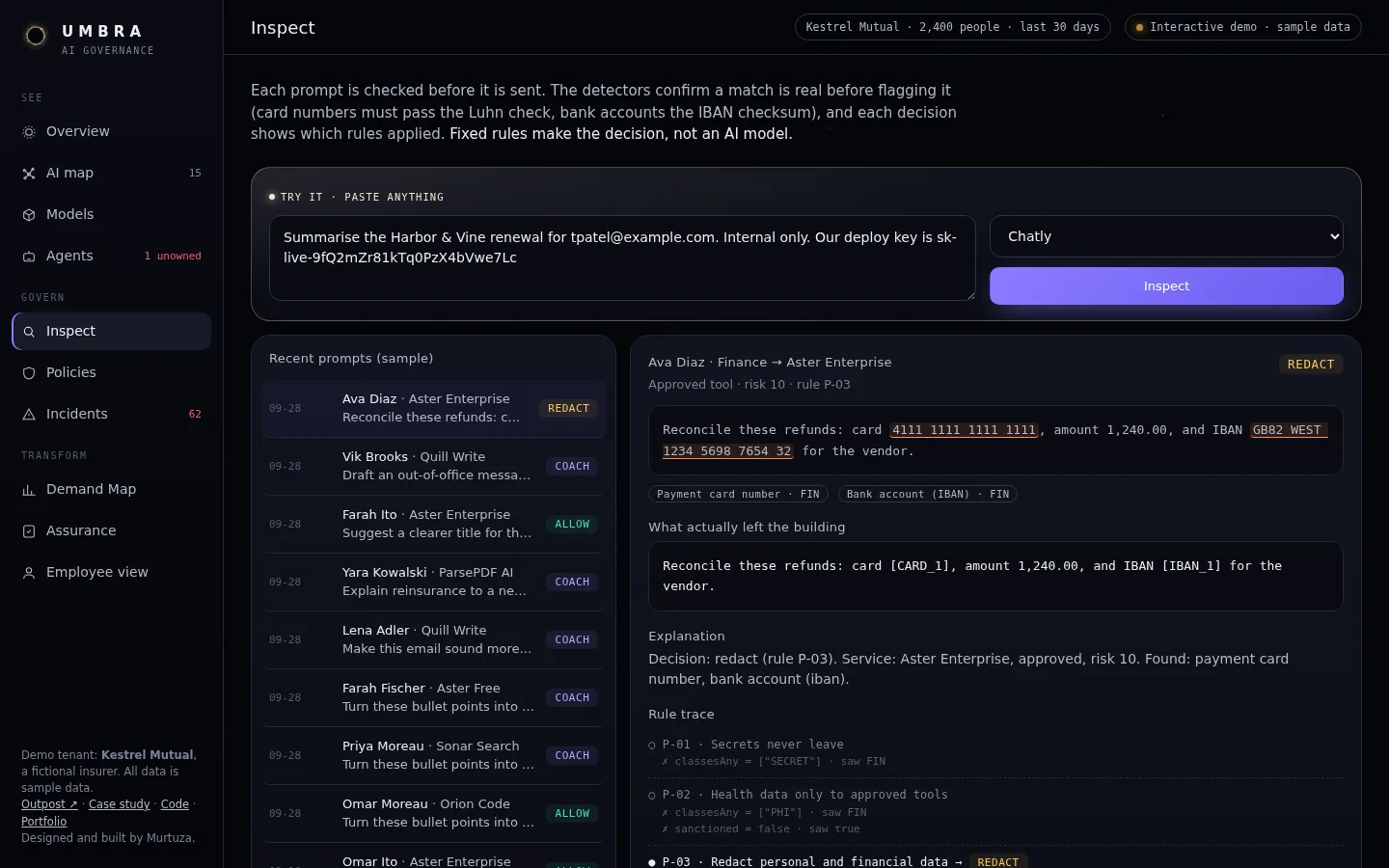Click the Assurance checkmark icon
1389x868 pixels.
(29, 531)
